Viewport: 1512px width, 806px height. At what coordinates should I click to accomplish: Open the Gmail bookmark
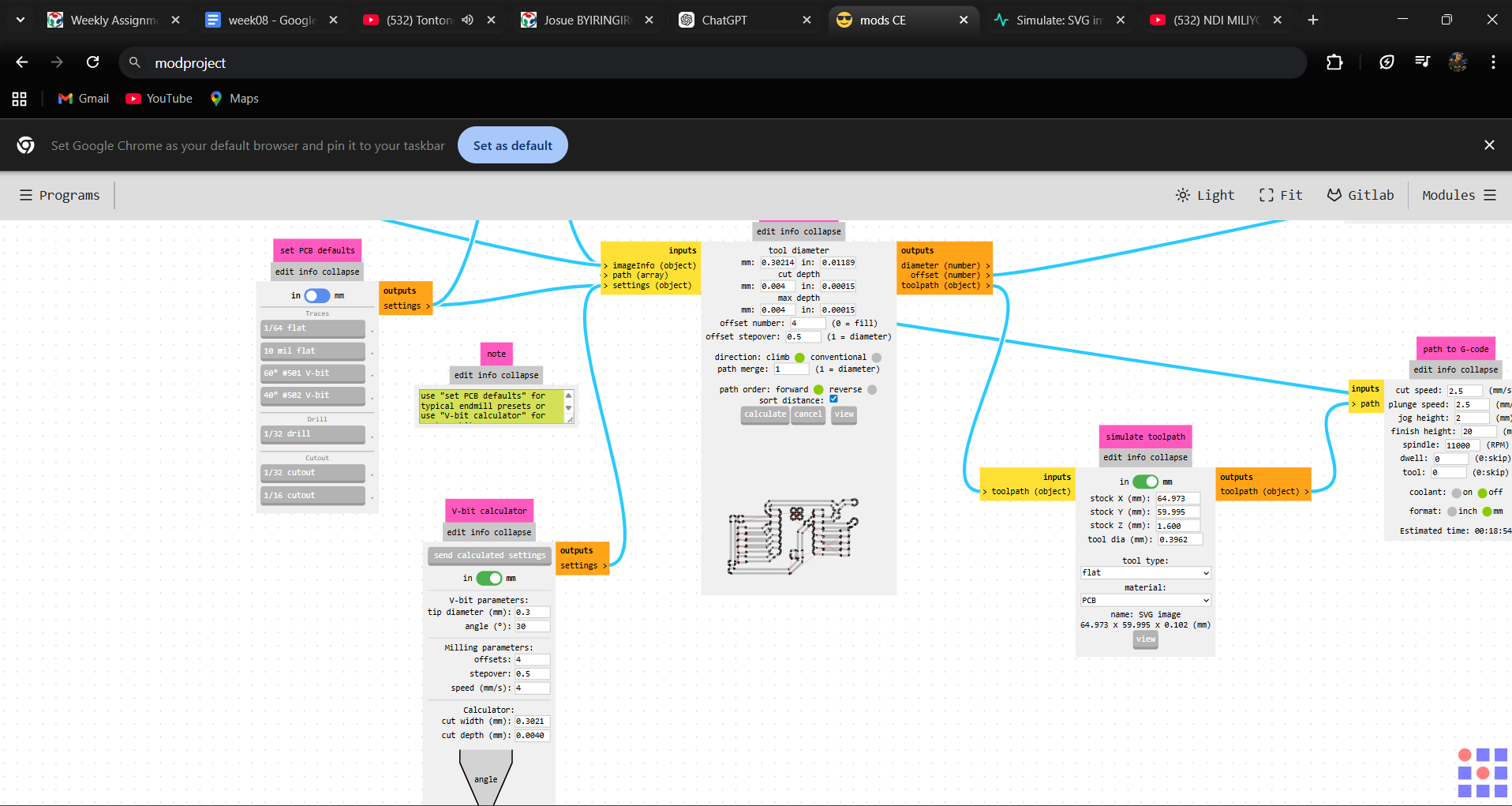pos(84,99)
